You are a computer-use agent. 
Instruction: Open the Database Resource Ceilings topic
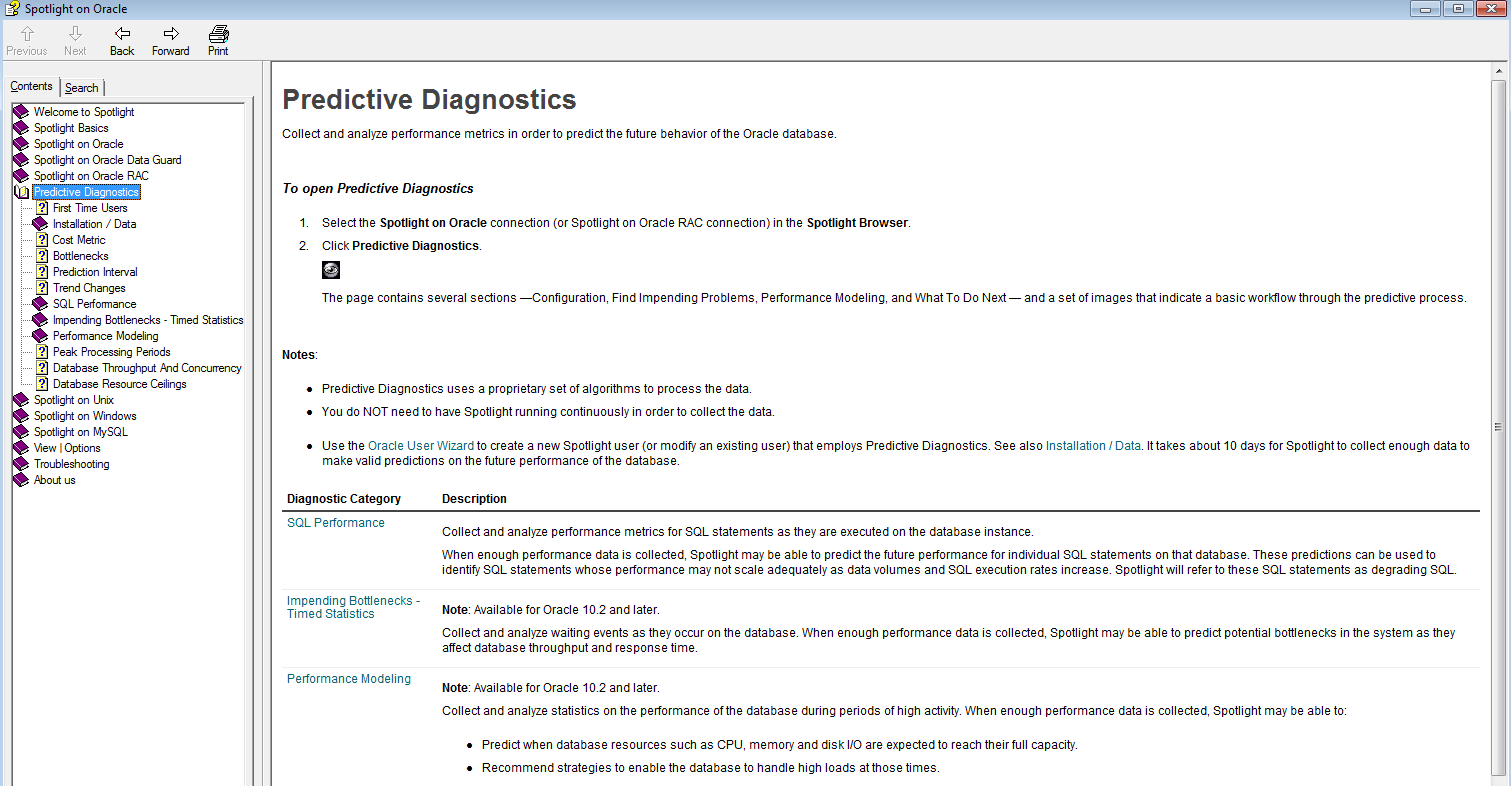point(120,384)
